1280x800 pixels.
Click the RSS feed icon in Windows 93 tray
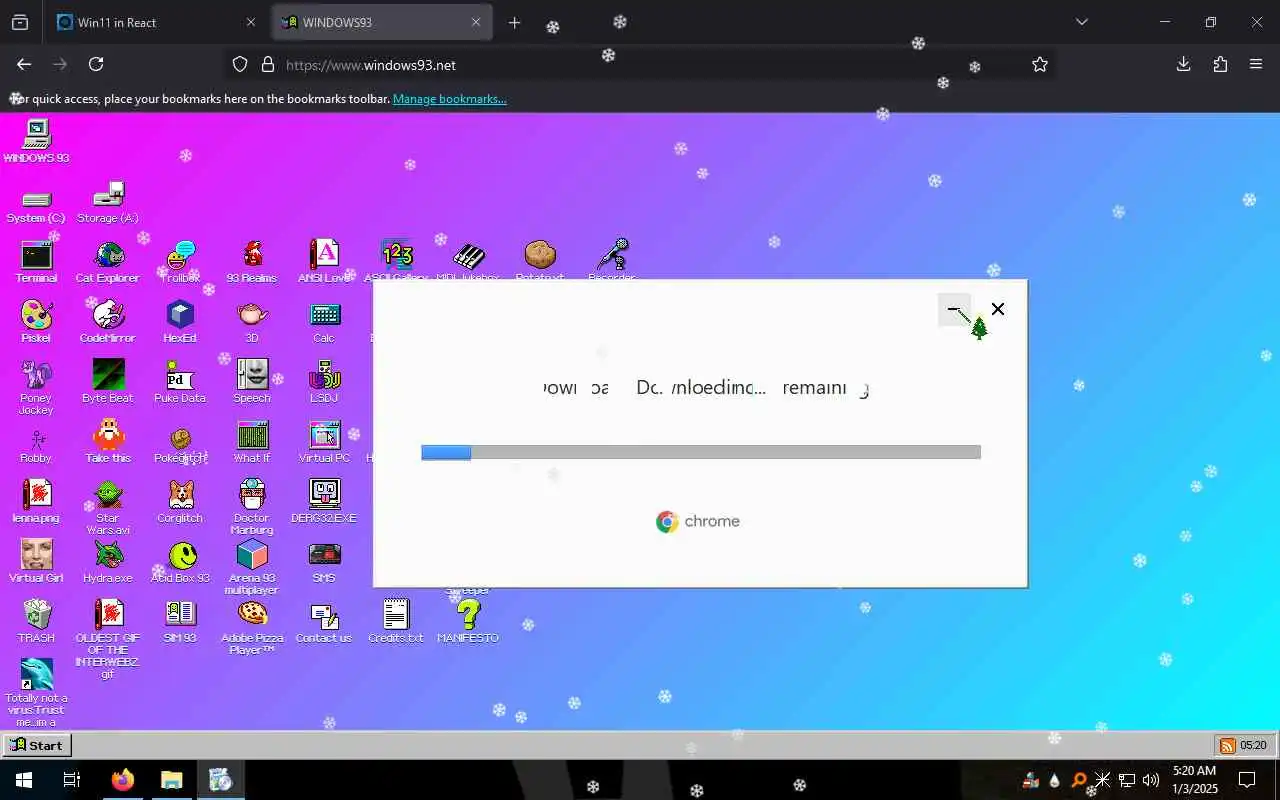click(1227, 746)
